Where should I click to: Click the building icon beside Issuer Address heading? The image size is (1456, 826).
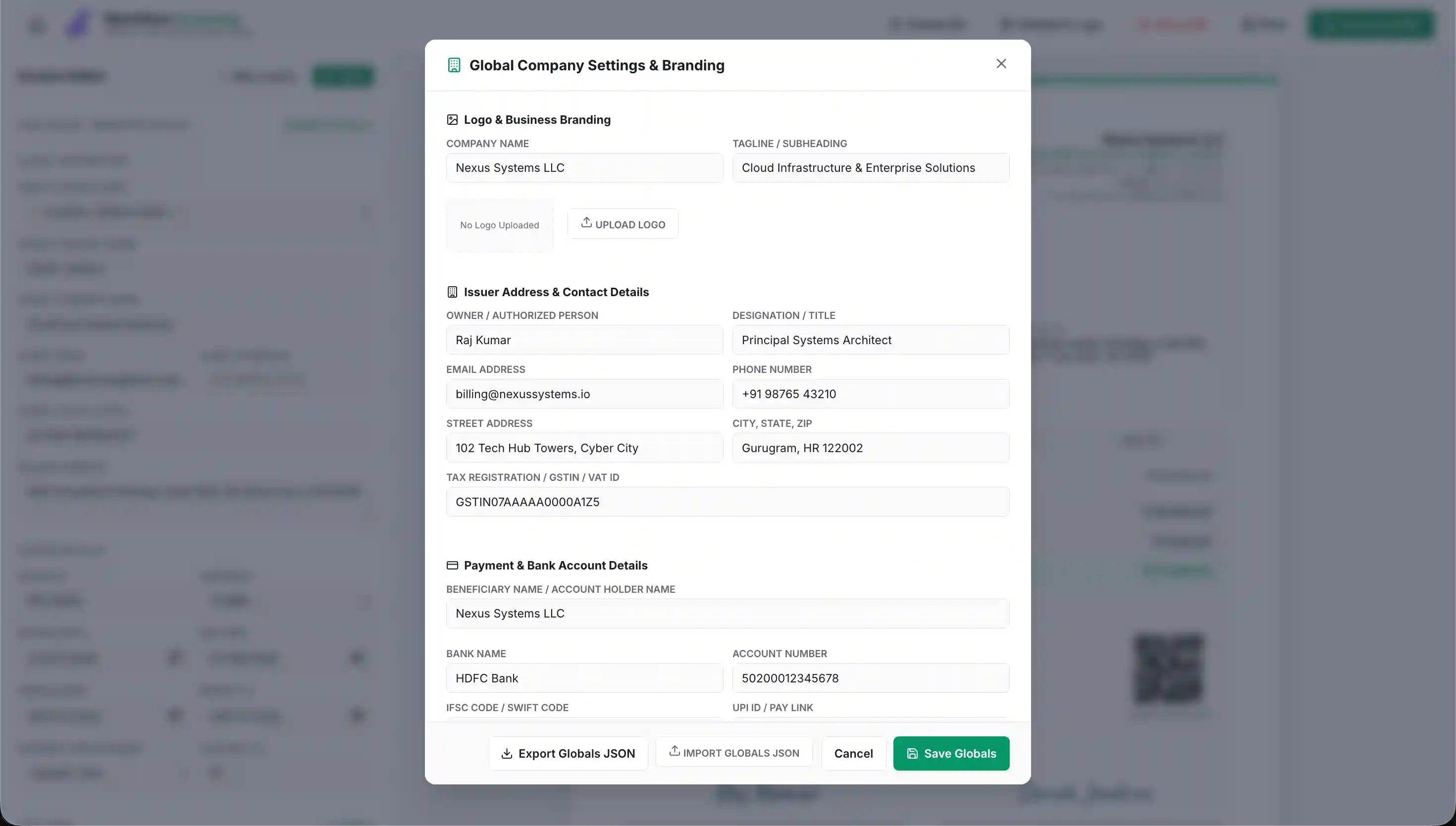[x=452, y=292]
